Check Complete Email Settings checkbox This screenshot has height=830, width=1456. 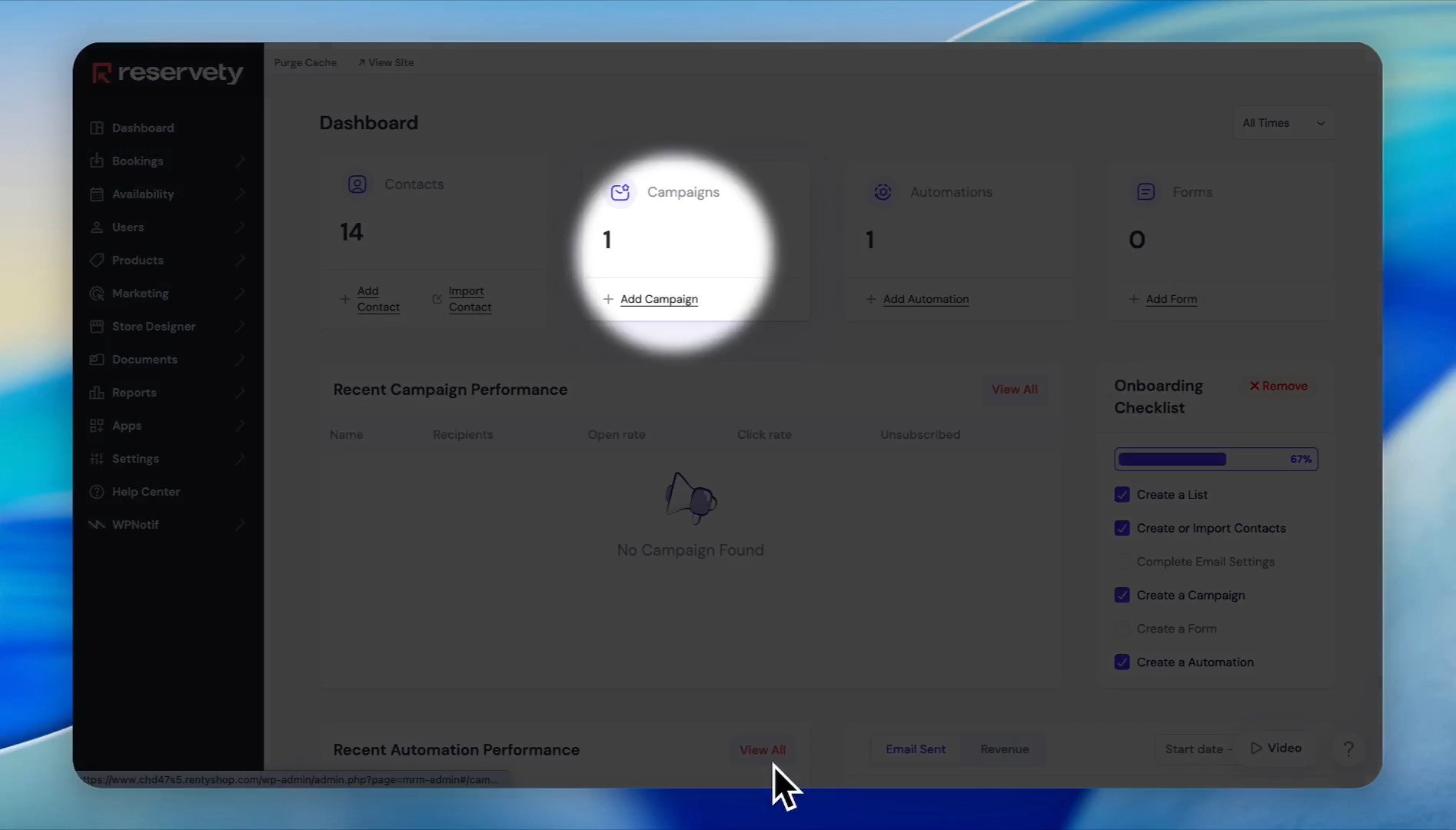pyautogui.click(x=1122, y=562)
